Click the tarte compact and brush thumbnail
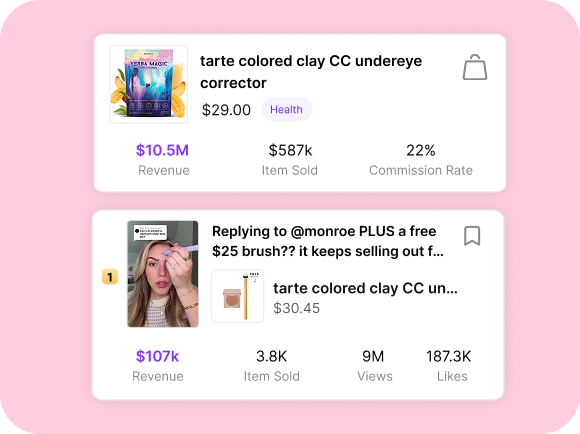580x434 pixels. click(x=237, y=296)
